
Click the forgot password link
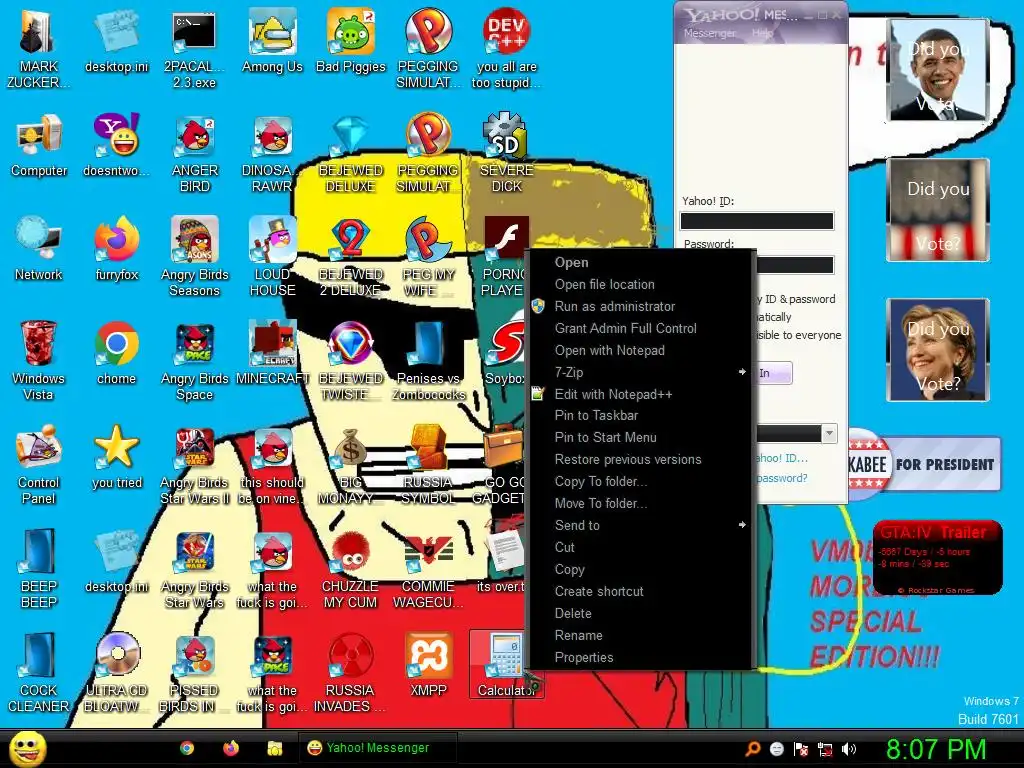click(782, 478)
